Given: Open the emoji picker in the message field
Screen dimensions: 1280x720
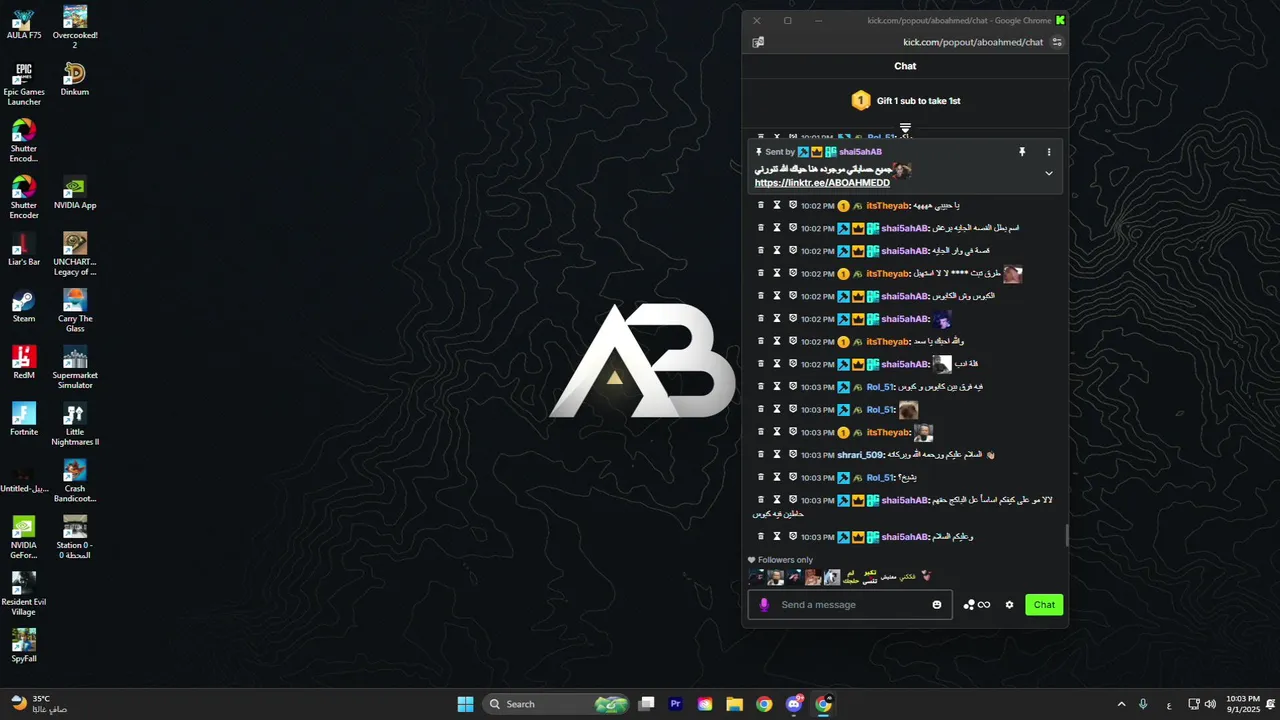Looking at the screenshot, I should tap(937, 605).
